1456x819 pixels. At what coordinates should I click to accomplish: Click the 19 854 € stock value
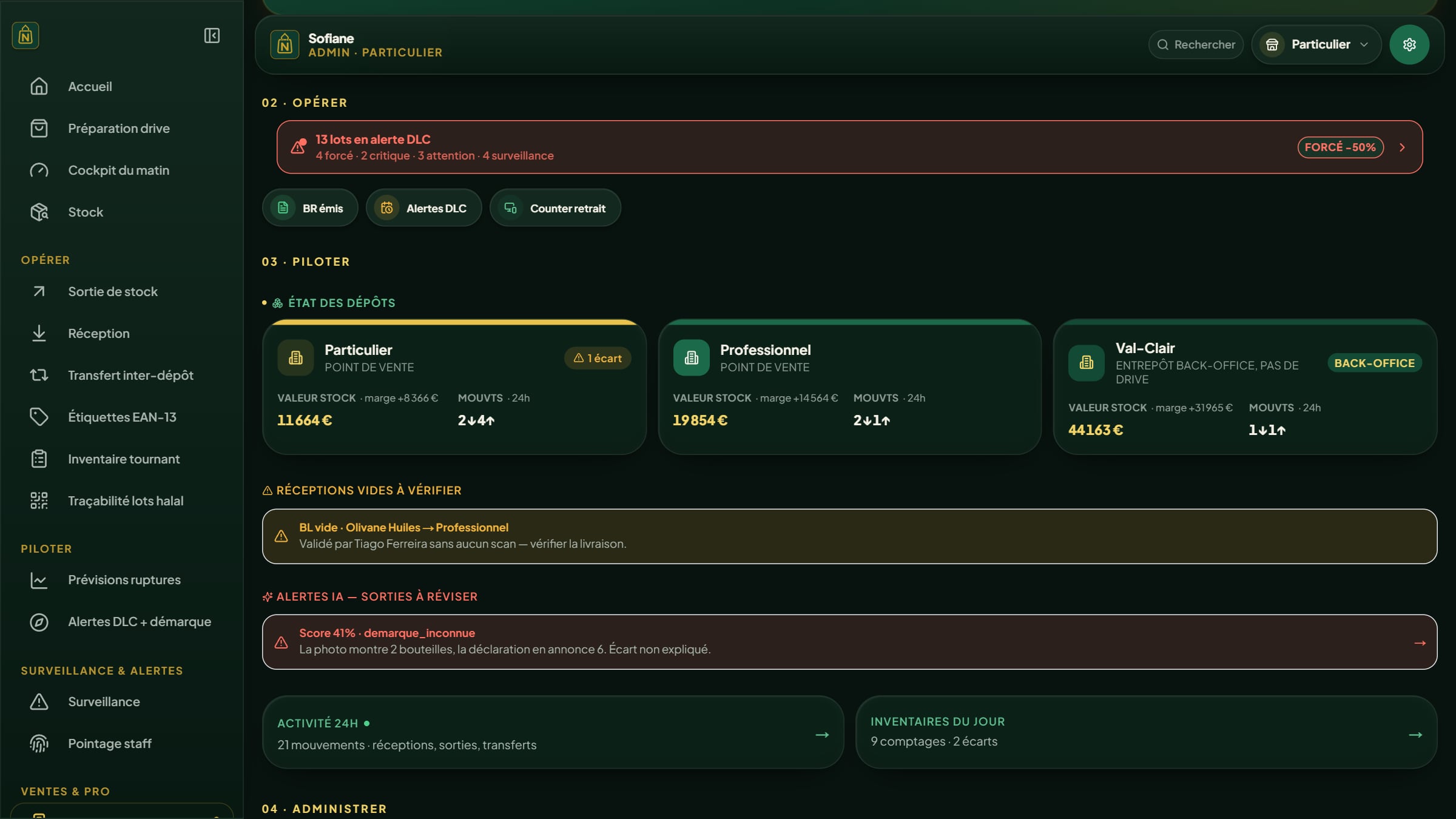click(700, 420)
